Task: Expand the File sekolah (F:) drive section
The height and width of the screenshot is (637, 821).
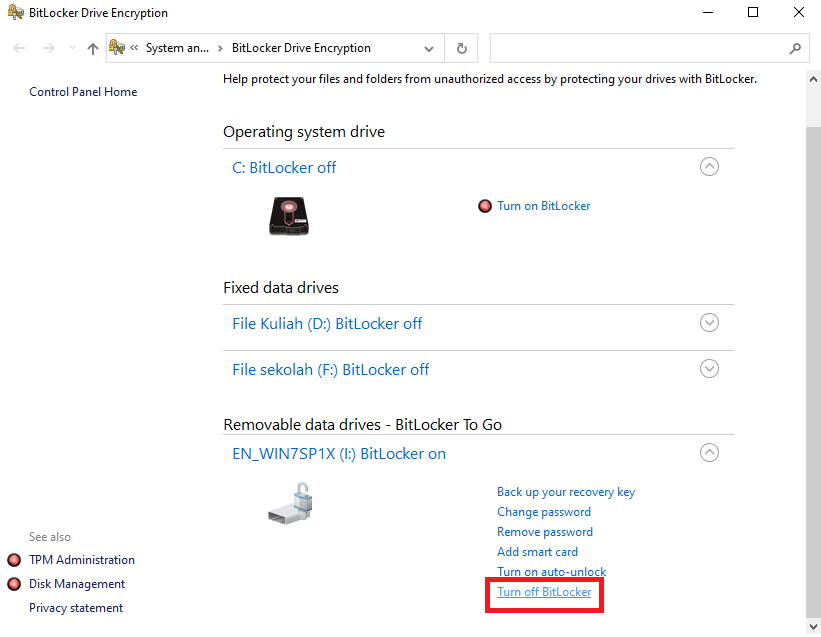Action: tap(709, 368)
